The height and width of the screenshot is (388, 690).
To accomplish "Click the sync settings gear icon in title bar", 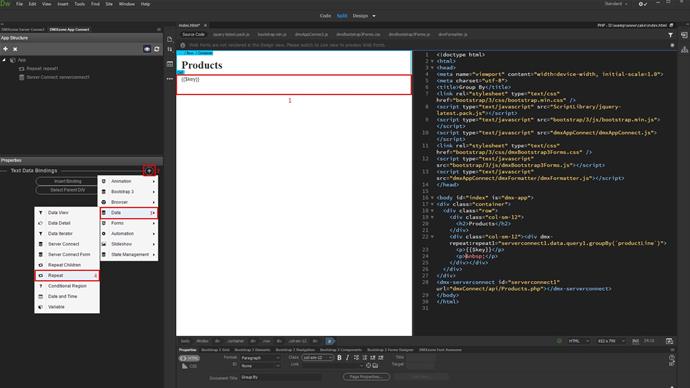I will pyautogui.click(x=642, y=4).
